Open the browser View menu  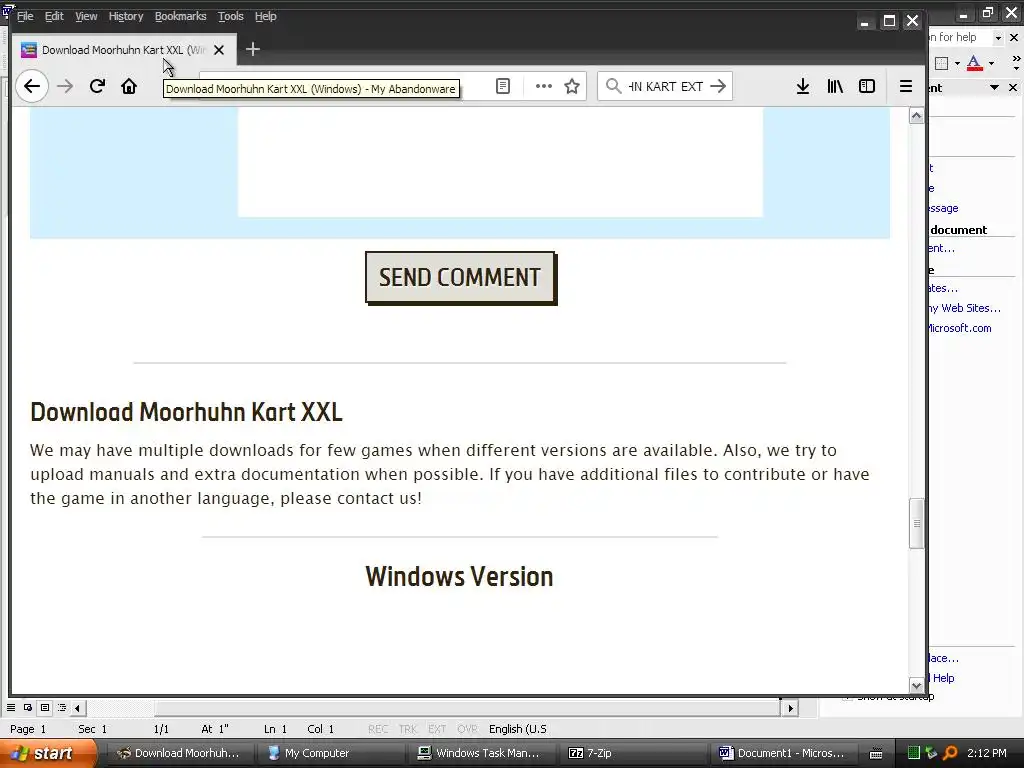click(86, 16)
